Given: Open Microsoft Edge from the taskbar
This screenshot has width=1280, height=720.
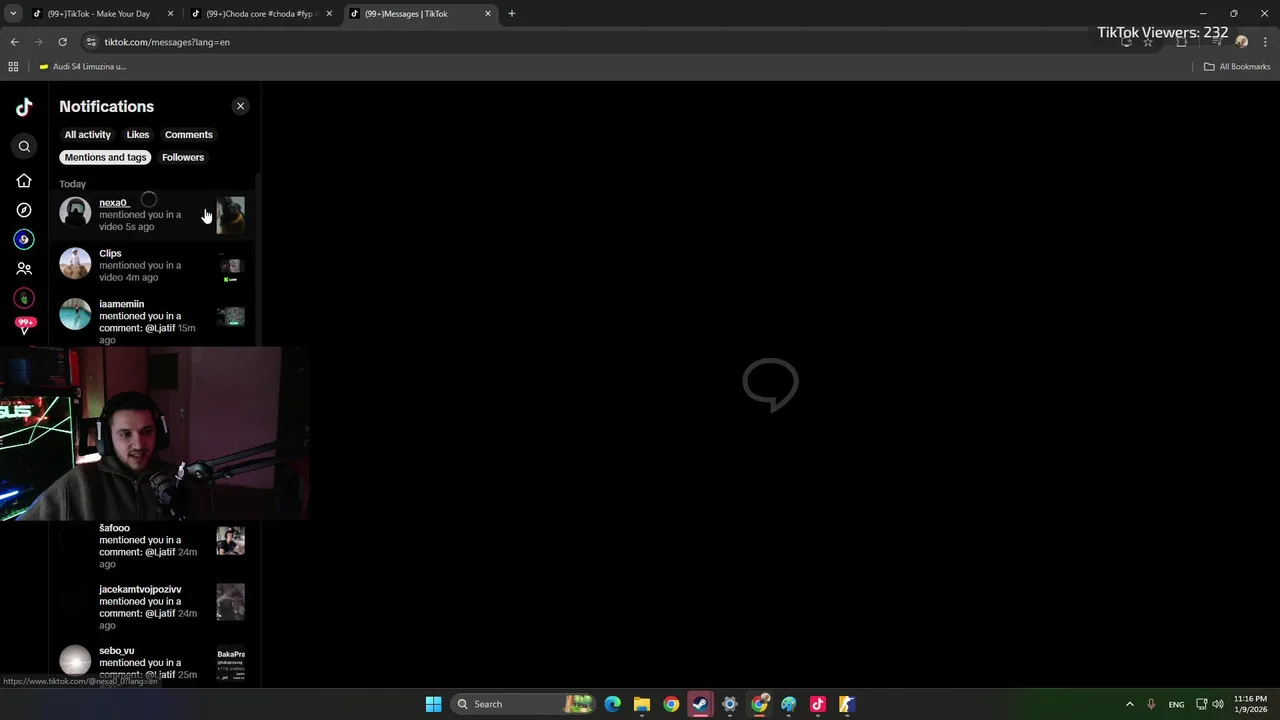Looking at the screenshot, I should (x=612, y=704).
